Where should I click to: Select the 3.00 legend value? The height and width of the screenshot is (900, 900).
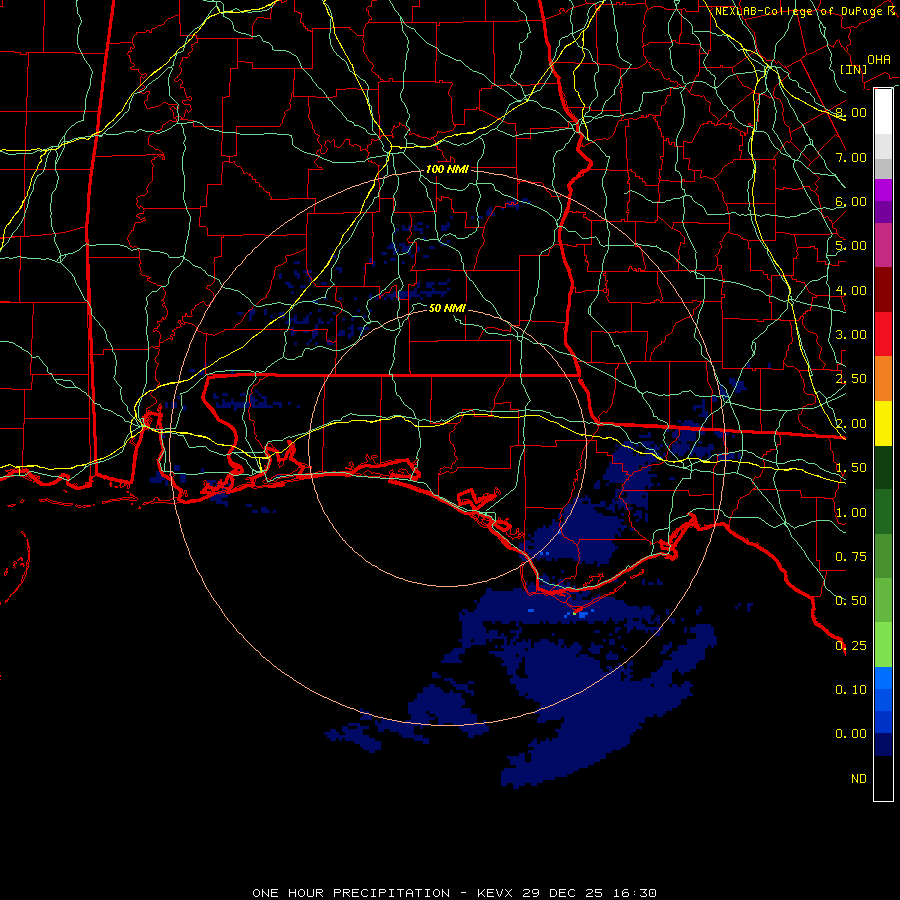(851, 335)
